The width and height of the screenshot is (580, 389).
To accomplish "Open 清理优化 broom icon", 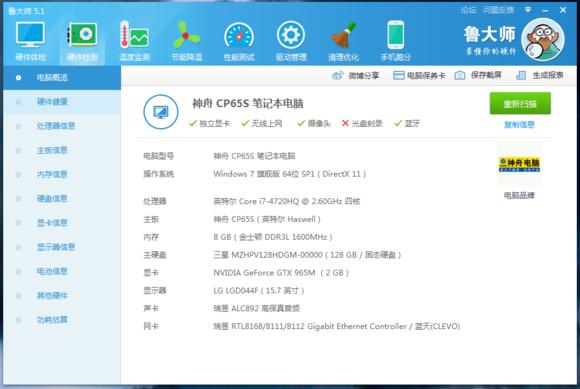I will (343, 35).
